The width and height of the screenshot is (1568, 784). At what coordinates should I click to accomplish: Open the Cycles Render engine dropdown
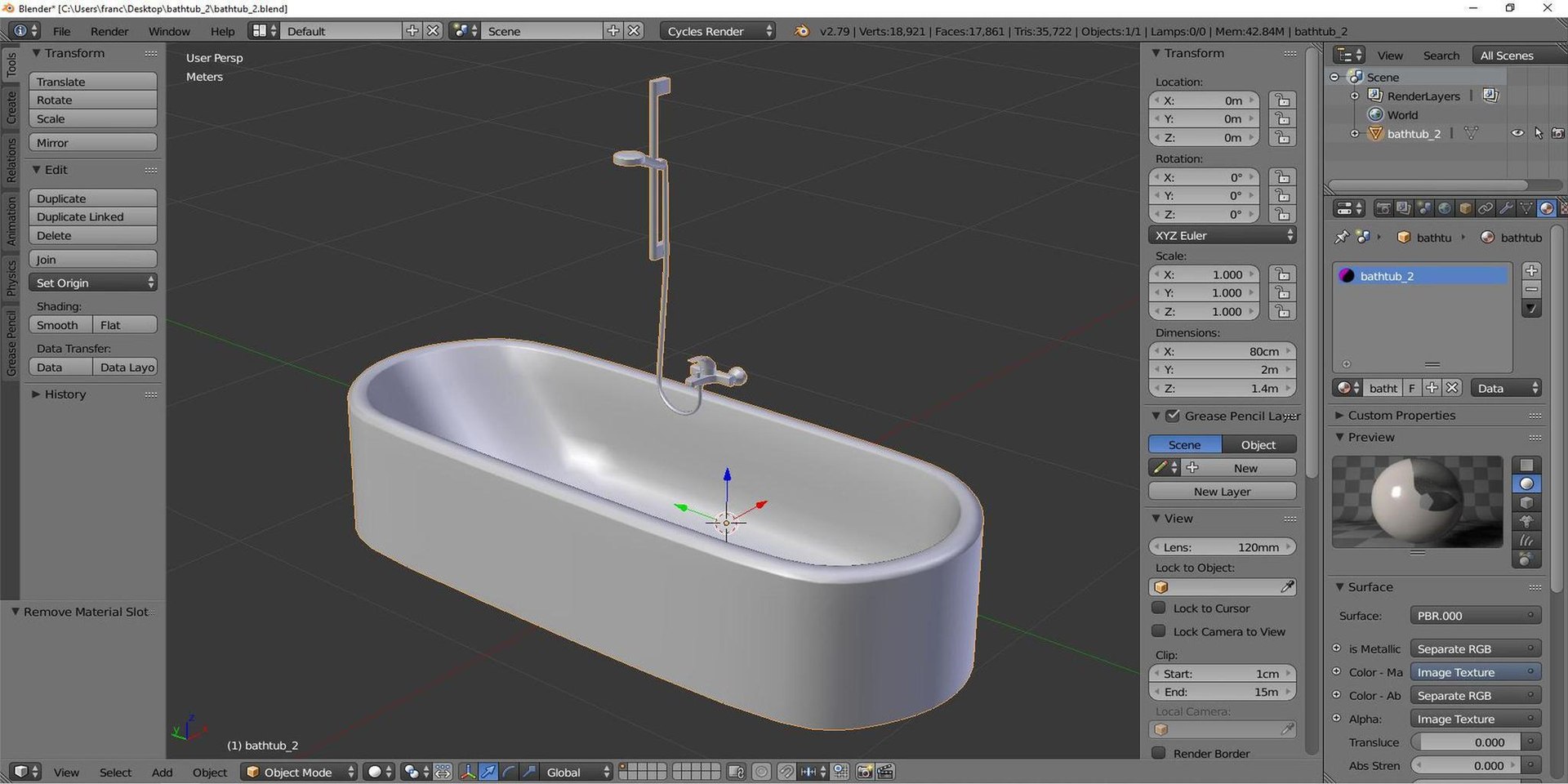point(718,31)
